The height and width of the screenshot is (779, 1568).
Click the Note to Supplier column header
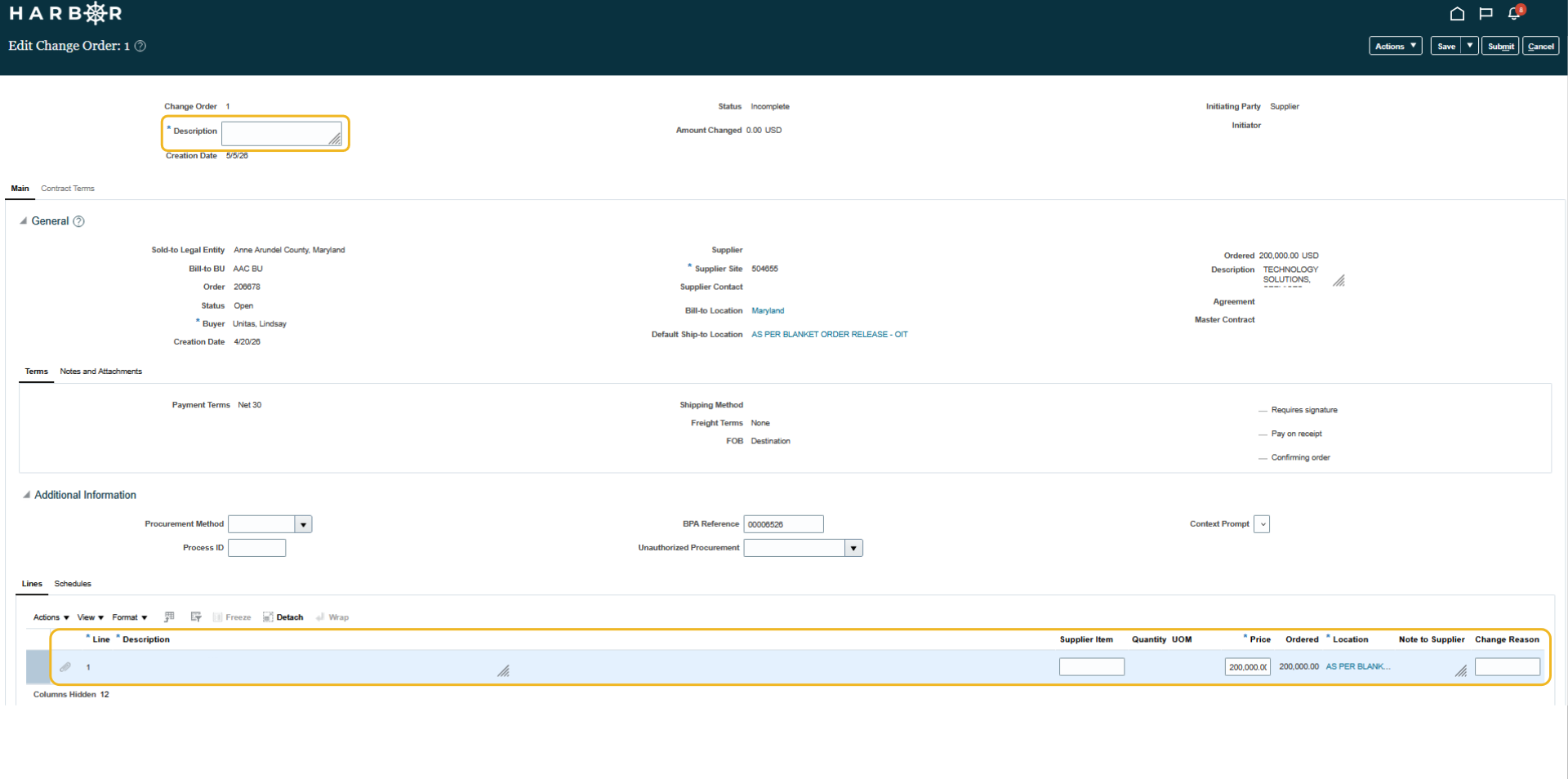tap(1432, 640)
